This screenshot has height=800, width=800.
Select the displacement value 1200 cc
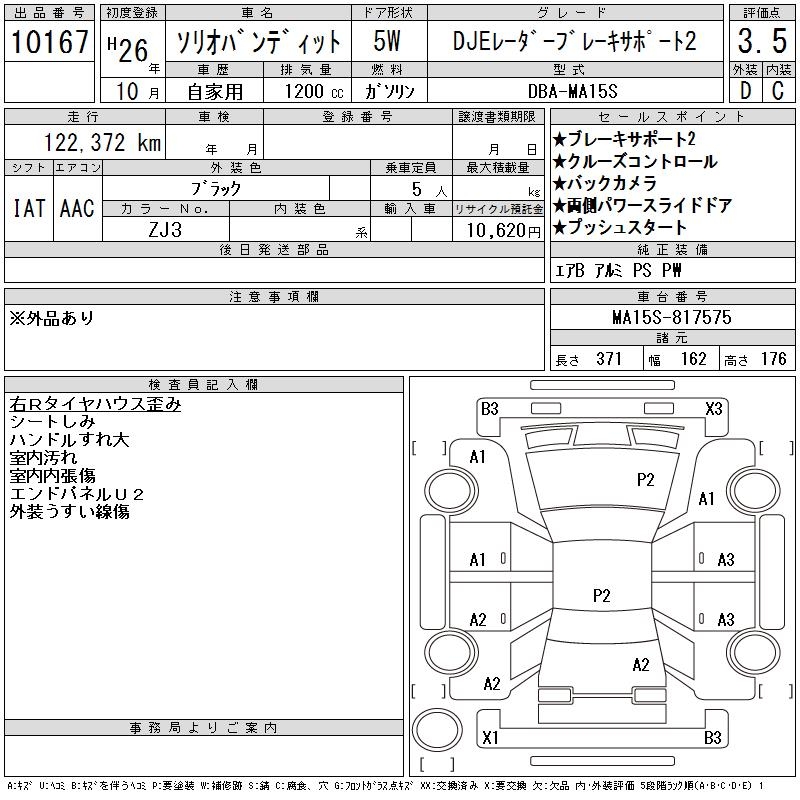pyautogui.click(x=314, y=91)
